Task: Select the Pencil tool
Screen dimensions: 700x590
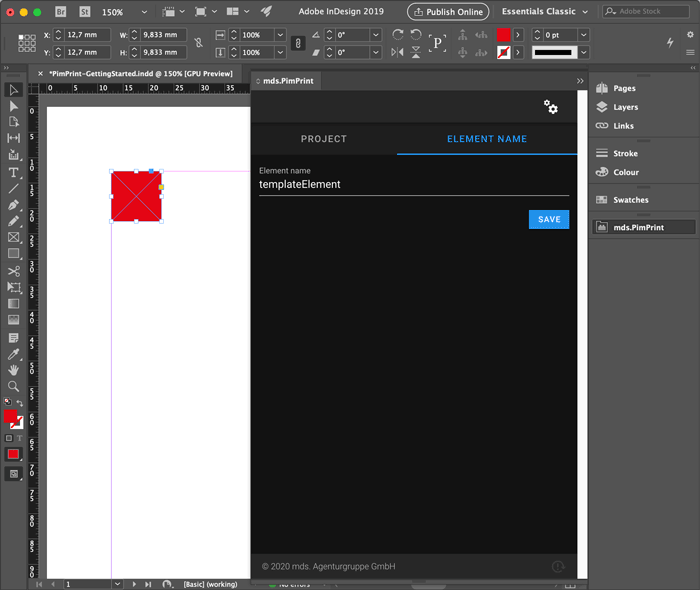Action: [13, 221]
